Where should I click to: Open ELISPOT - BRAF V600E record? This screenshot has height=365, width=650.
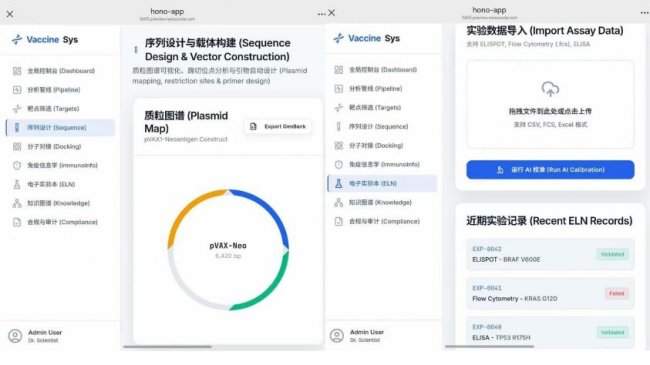tap(550, 254)
